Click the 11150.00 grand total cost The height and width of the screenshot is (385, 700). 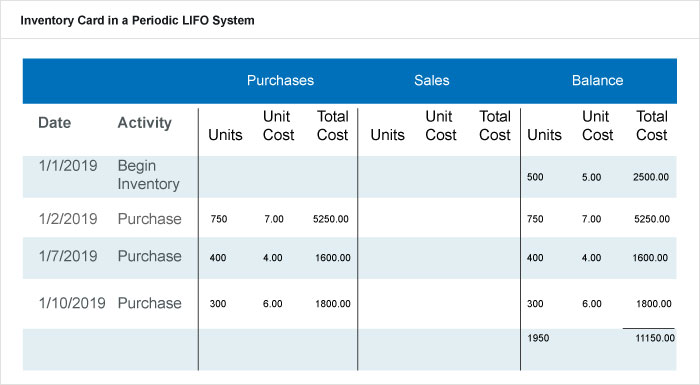tap(655, 338)
